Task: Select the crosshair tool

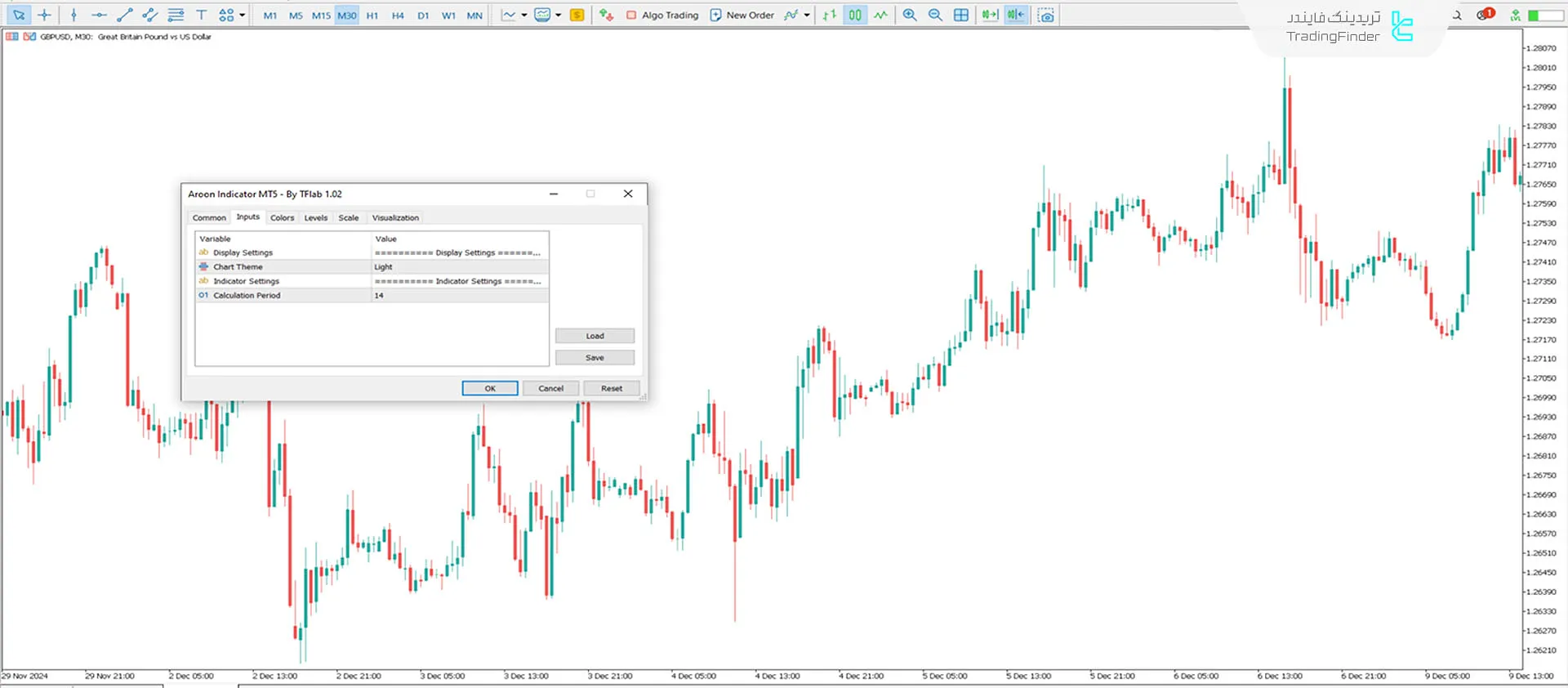Action: click(x=44, y=15)
